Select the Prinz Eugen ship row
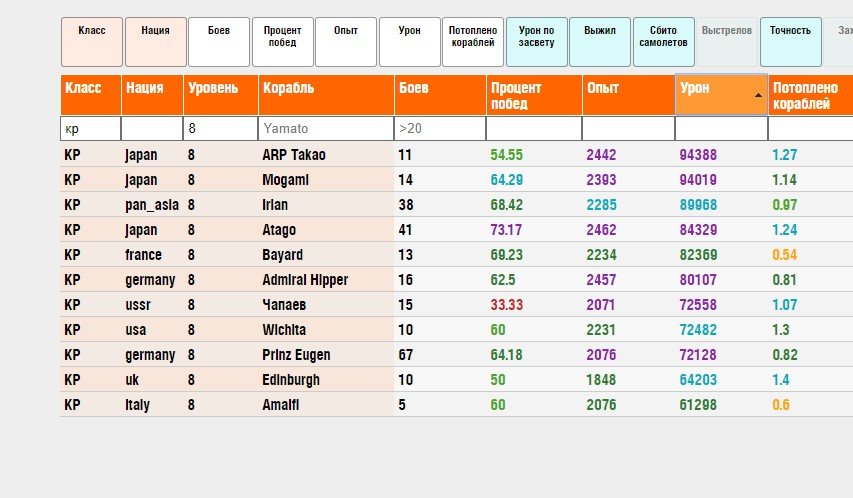Image resolution: width=853 pixels, height=498 pixels. coord(456,355)
